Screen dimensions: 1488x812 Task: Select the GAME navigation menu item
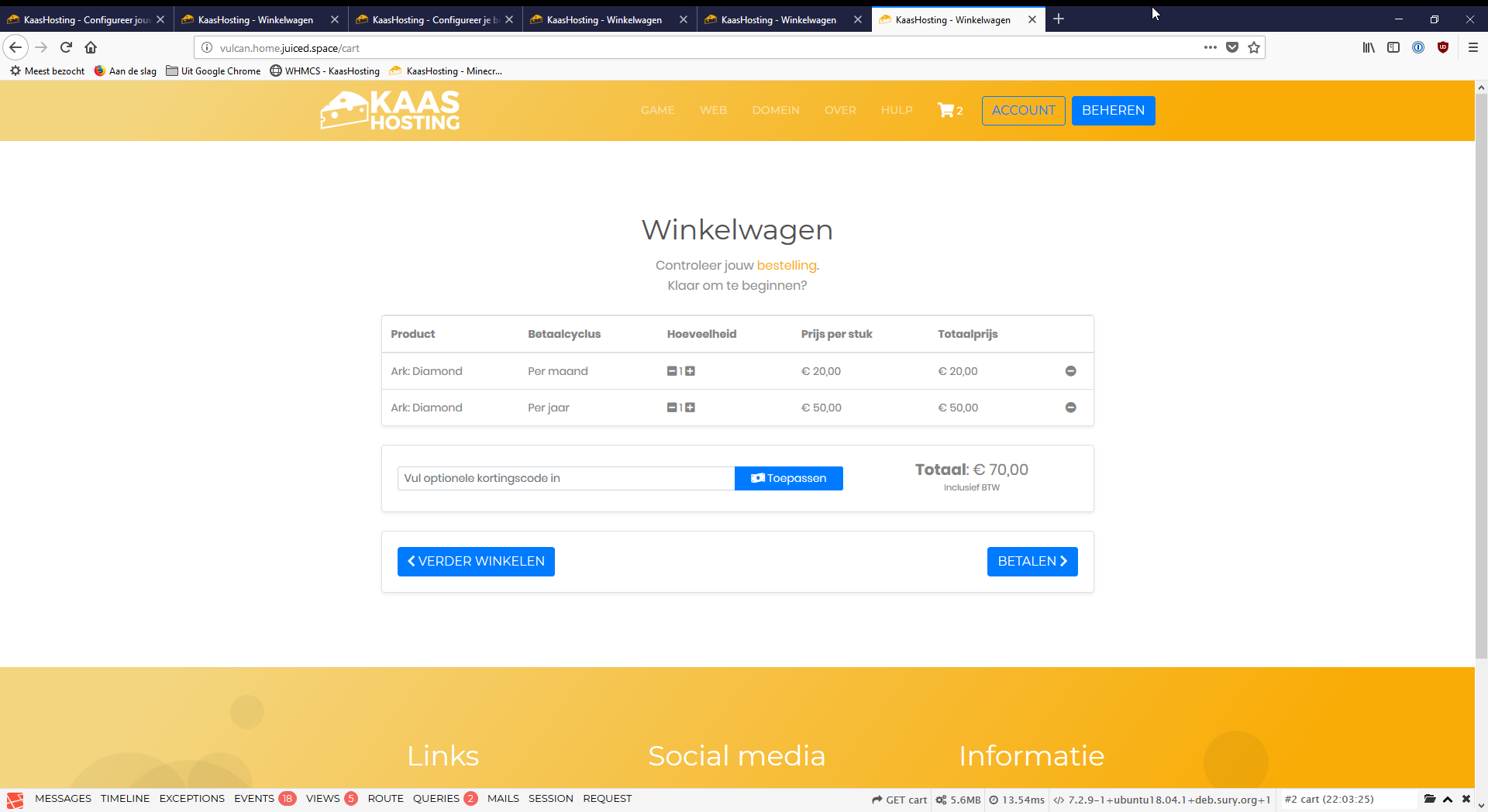coord(657,110)
